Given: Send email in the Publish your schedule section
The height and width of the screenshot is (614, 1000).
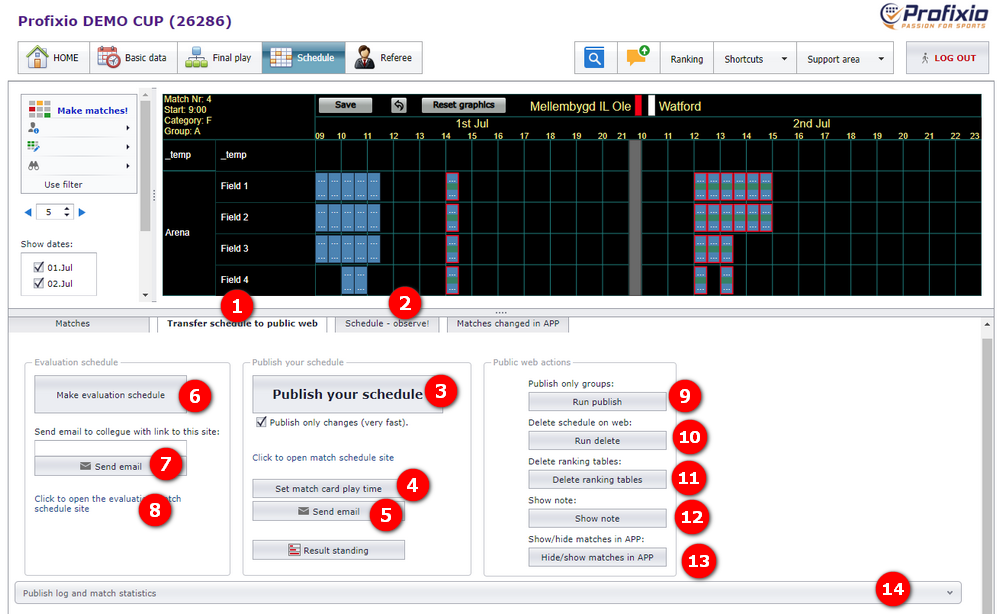Looking at the screenshot, I should tap(328, 511).
